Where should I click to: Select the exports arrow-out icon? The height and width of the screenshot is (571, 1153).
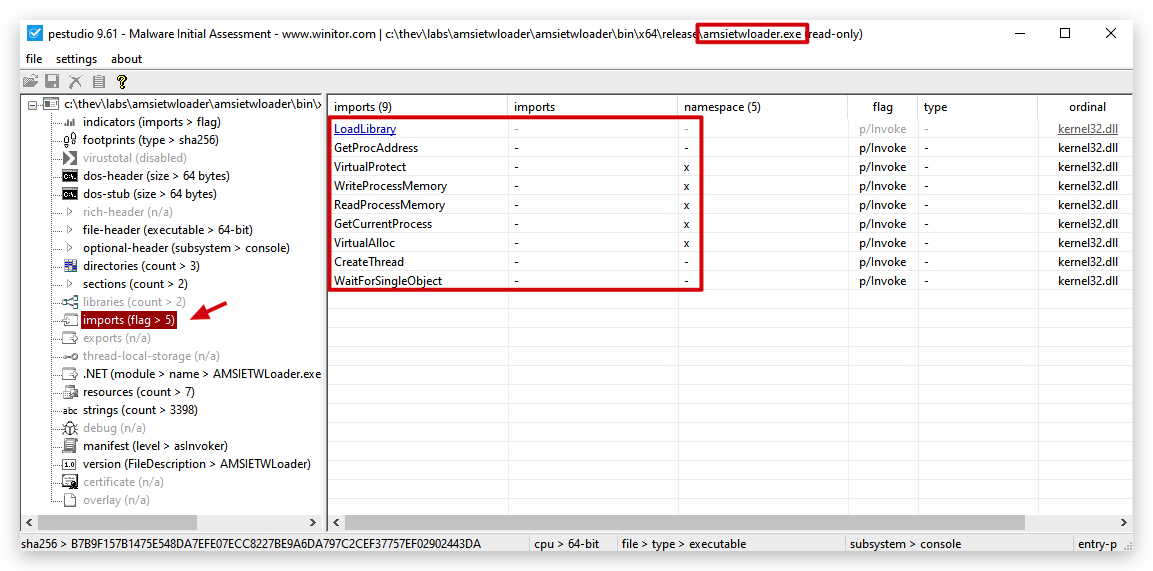click(70, 338)
